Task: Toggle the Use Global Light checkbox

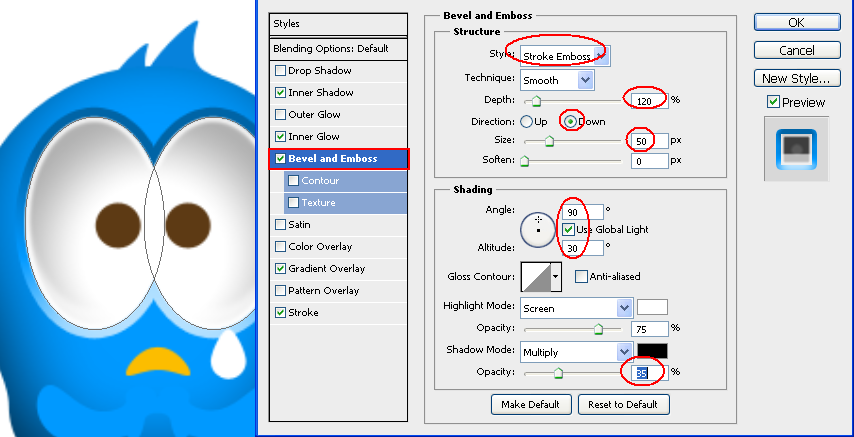Action: point(568,229)
